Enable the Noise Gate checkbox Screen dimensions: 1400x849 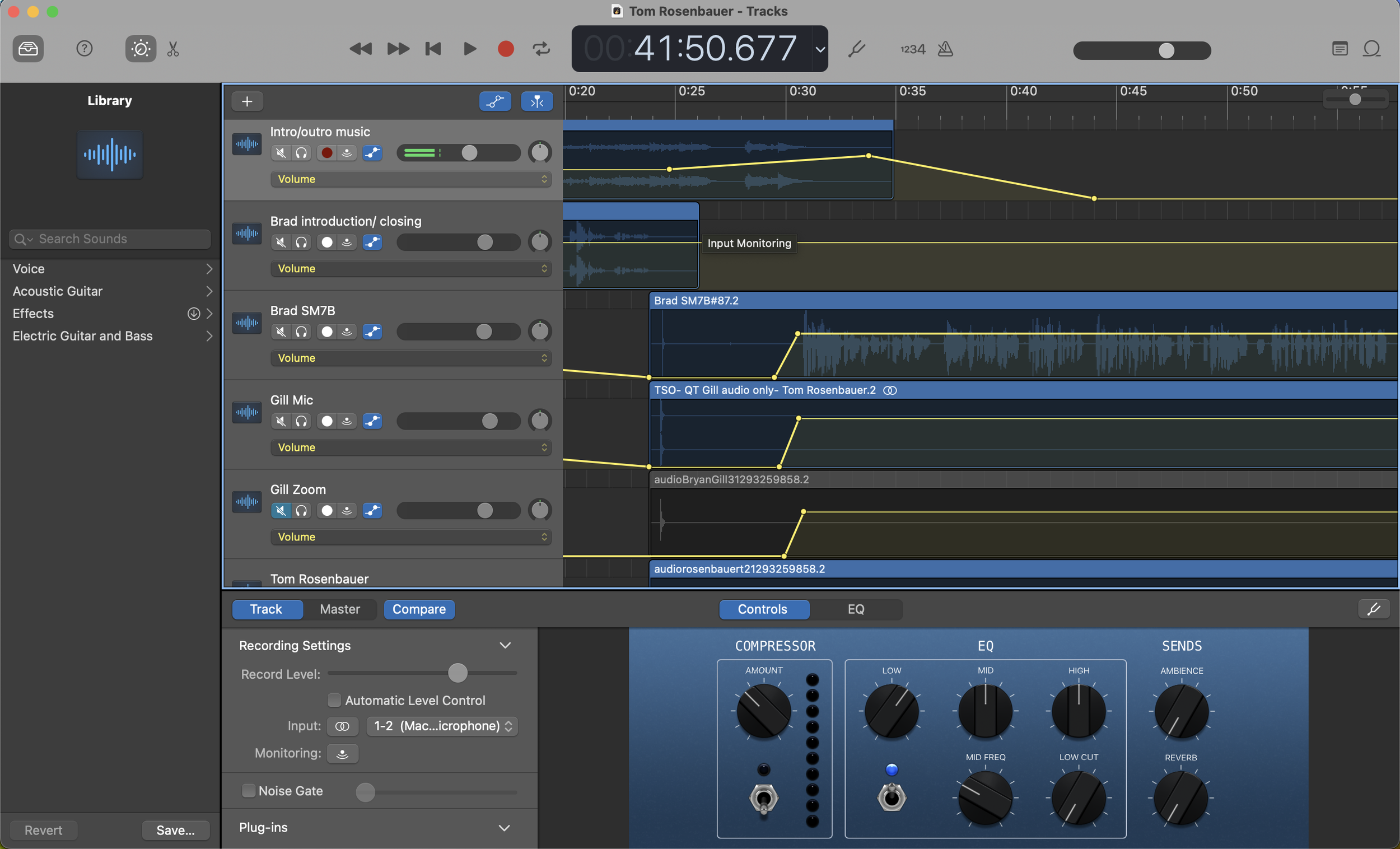tap(248, 790)
